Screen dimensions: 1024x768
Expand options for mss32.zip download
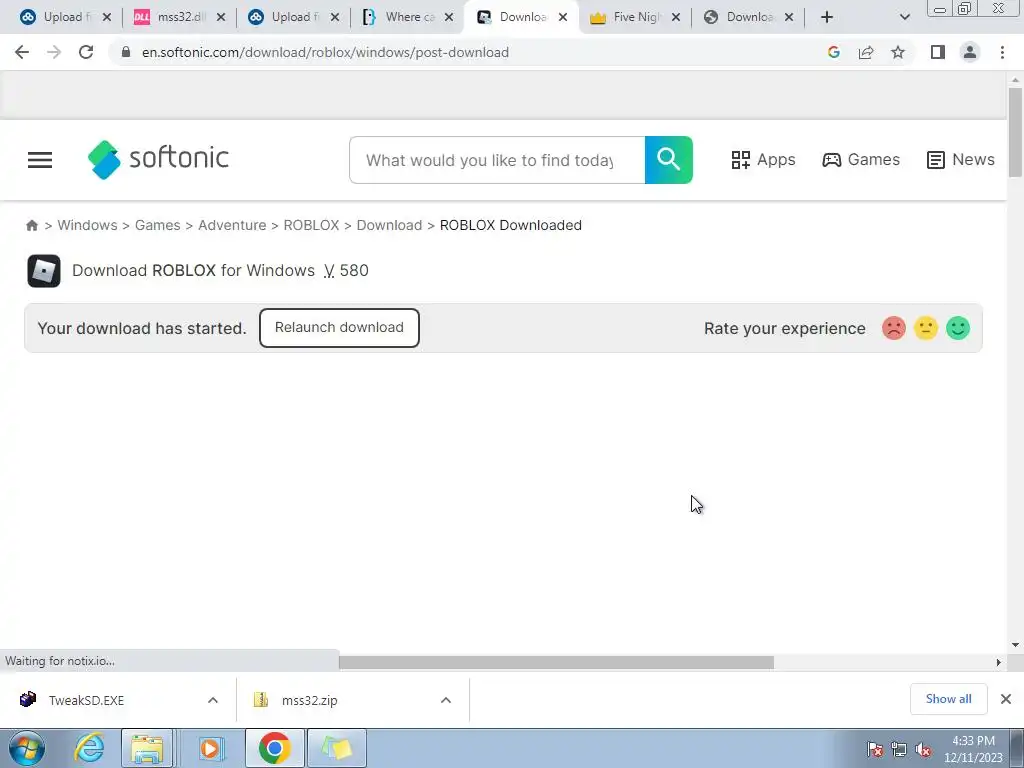coord(445,700)
